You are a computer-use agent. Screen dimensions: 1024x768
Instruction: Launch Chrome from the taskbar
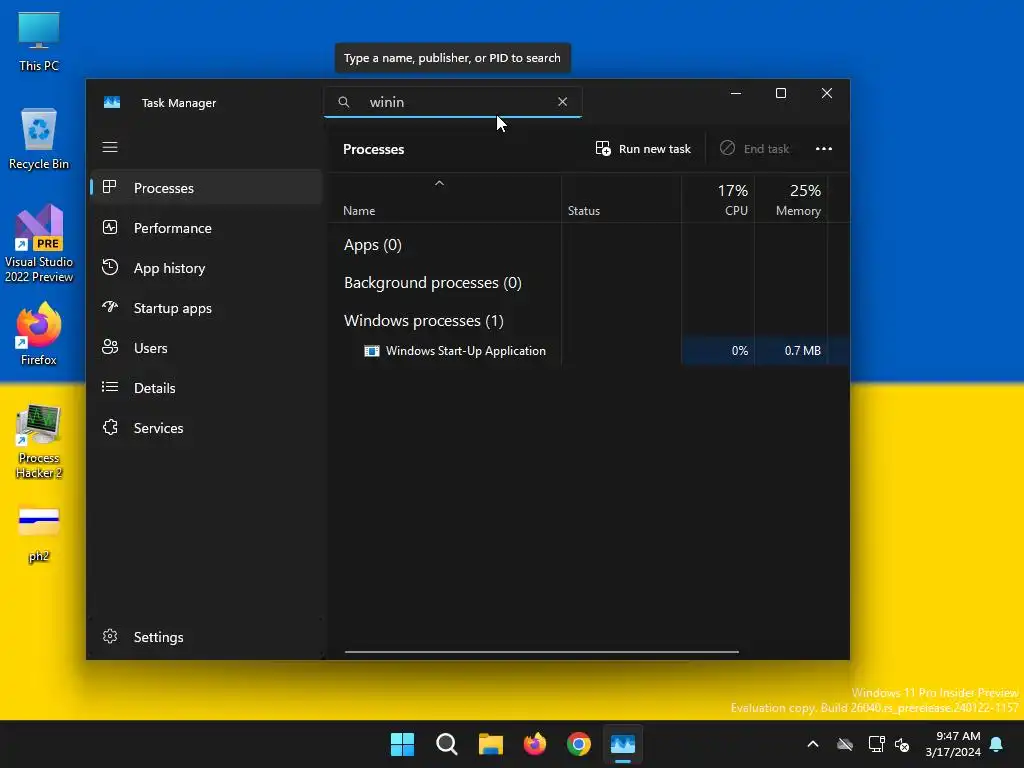[579, 744]
